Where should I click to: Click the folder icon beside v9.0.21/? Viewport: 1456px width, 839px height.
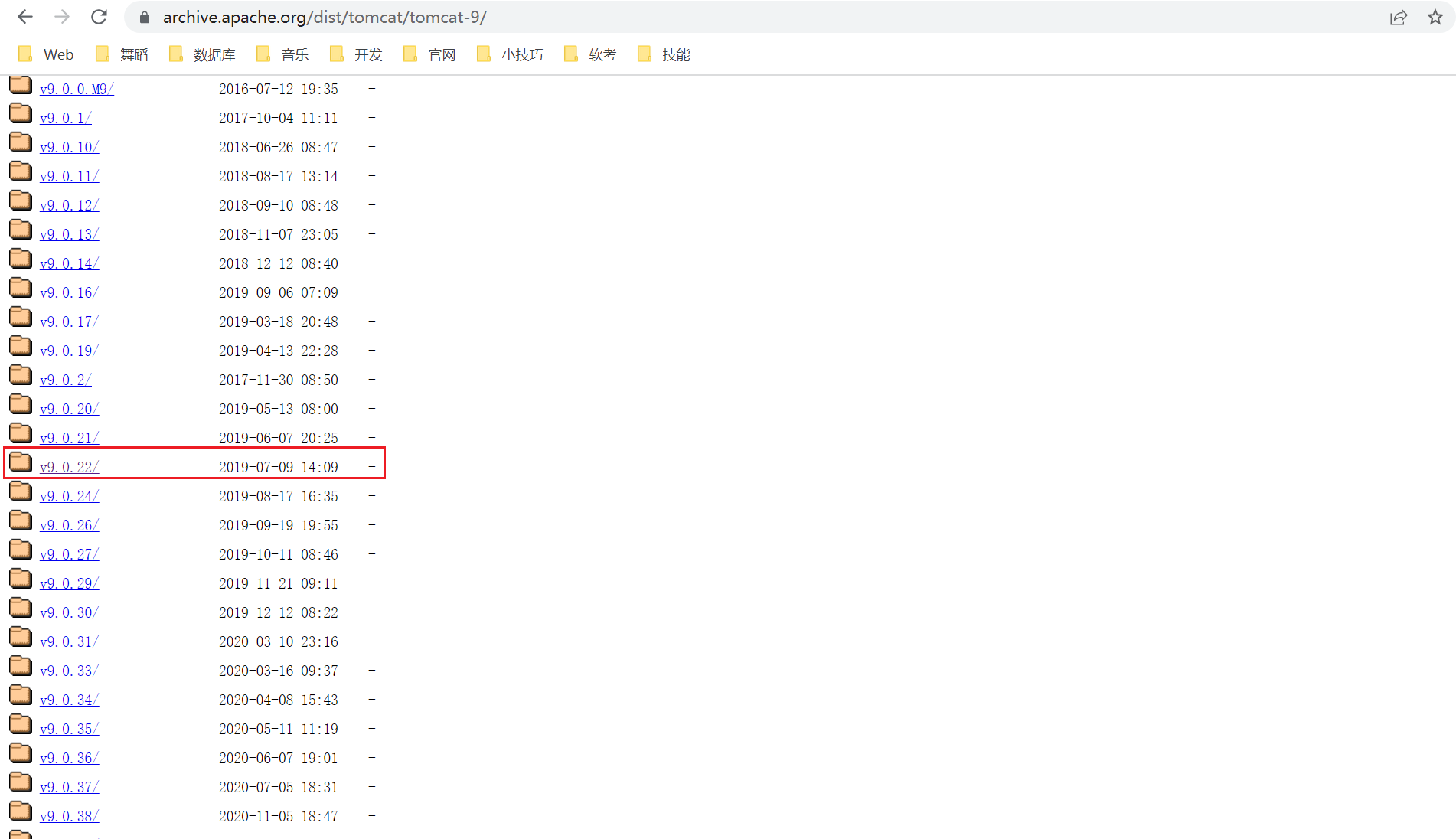tap(21, 433)
